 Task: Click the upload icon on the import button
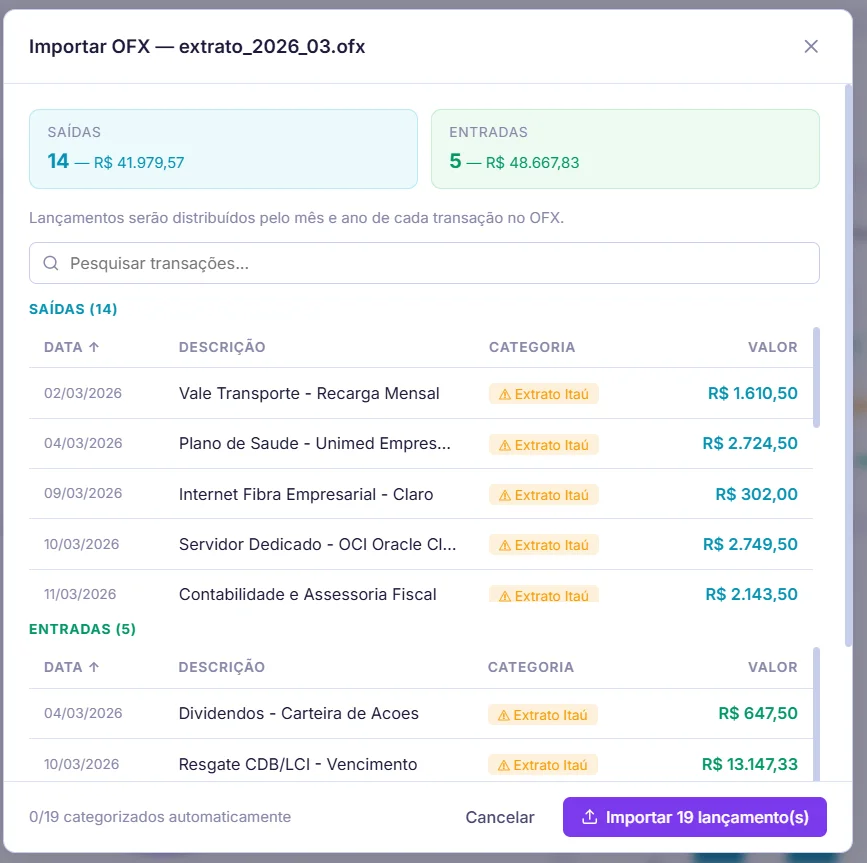click(590, 817)
